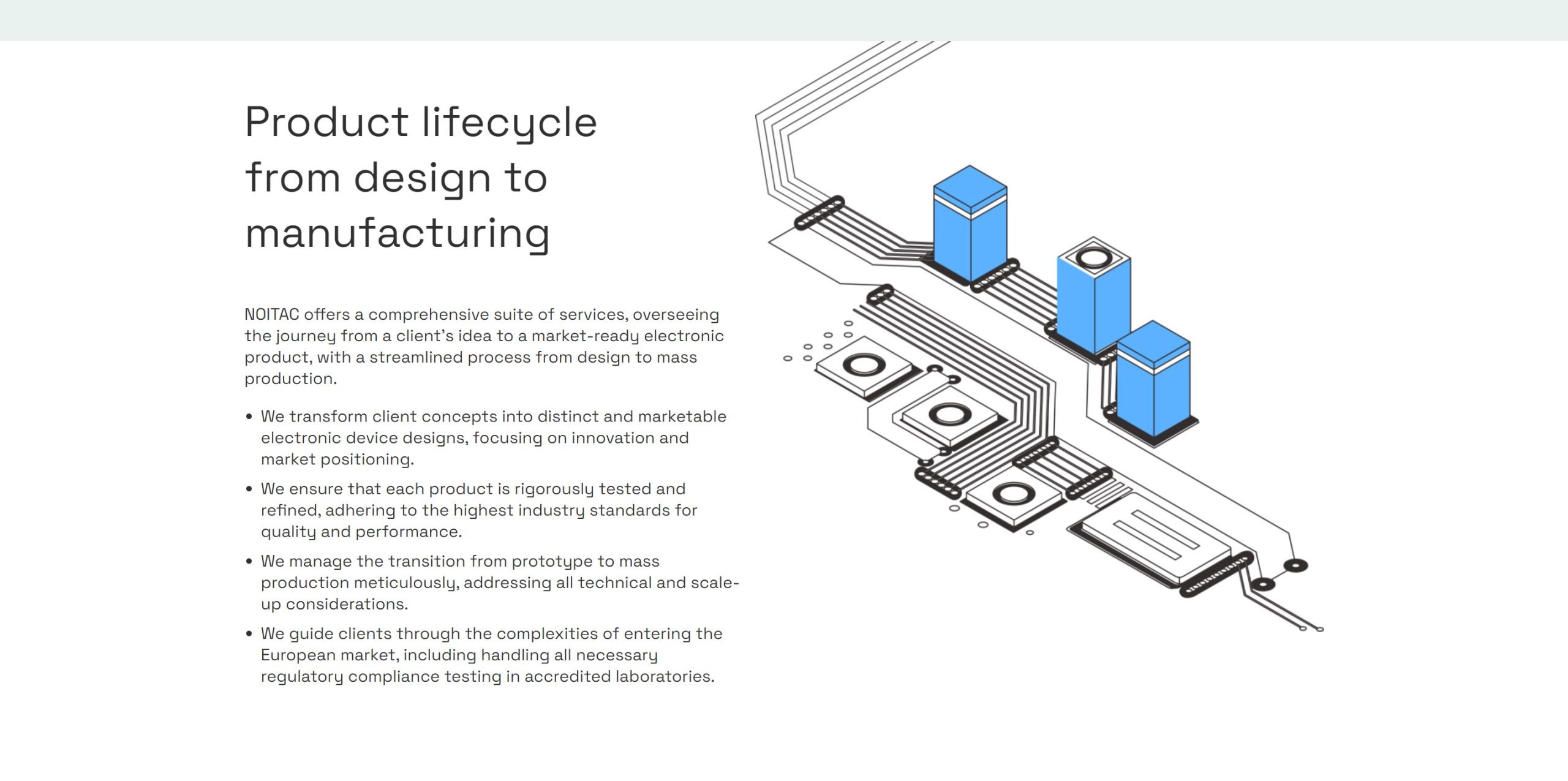The image size is (1568, 781).
Task: Select the "We manage the transition" bullet
Action: tap(499, 583)
